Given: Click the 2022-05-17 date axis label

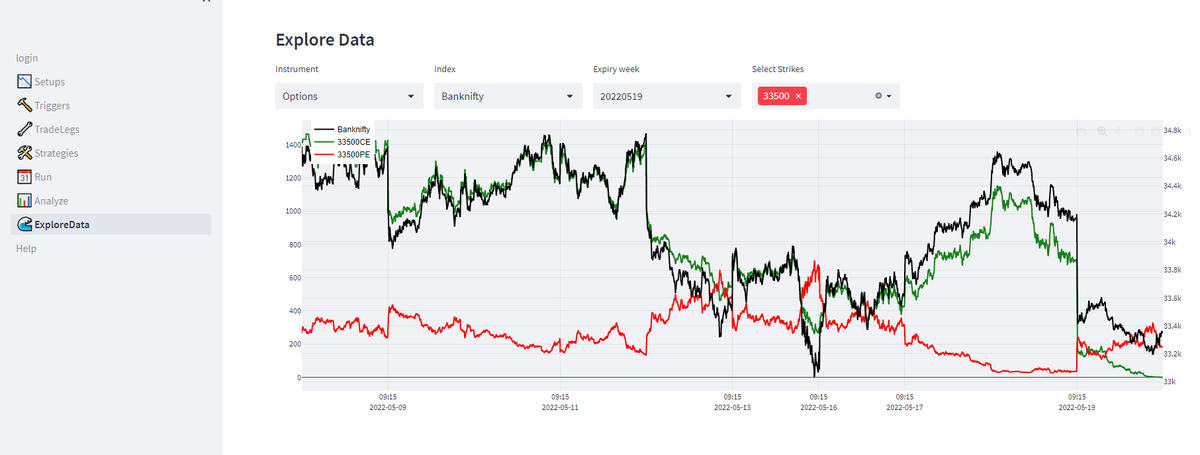Looking at the screenshot, I should point(904,408).
